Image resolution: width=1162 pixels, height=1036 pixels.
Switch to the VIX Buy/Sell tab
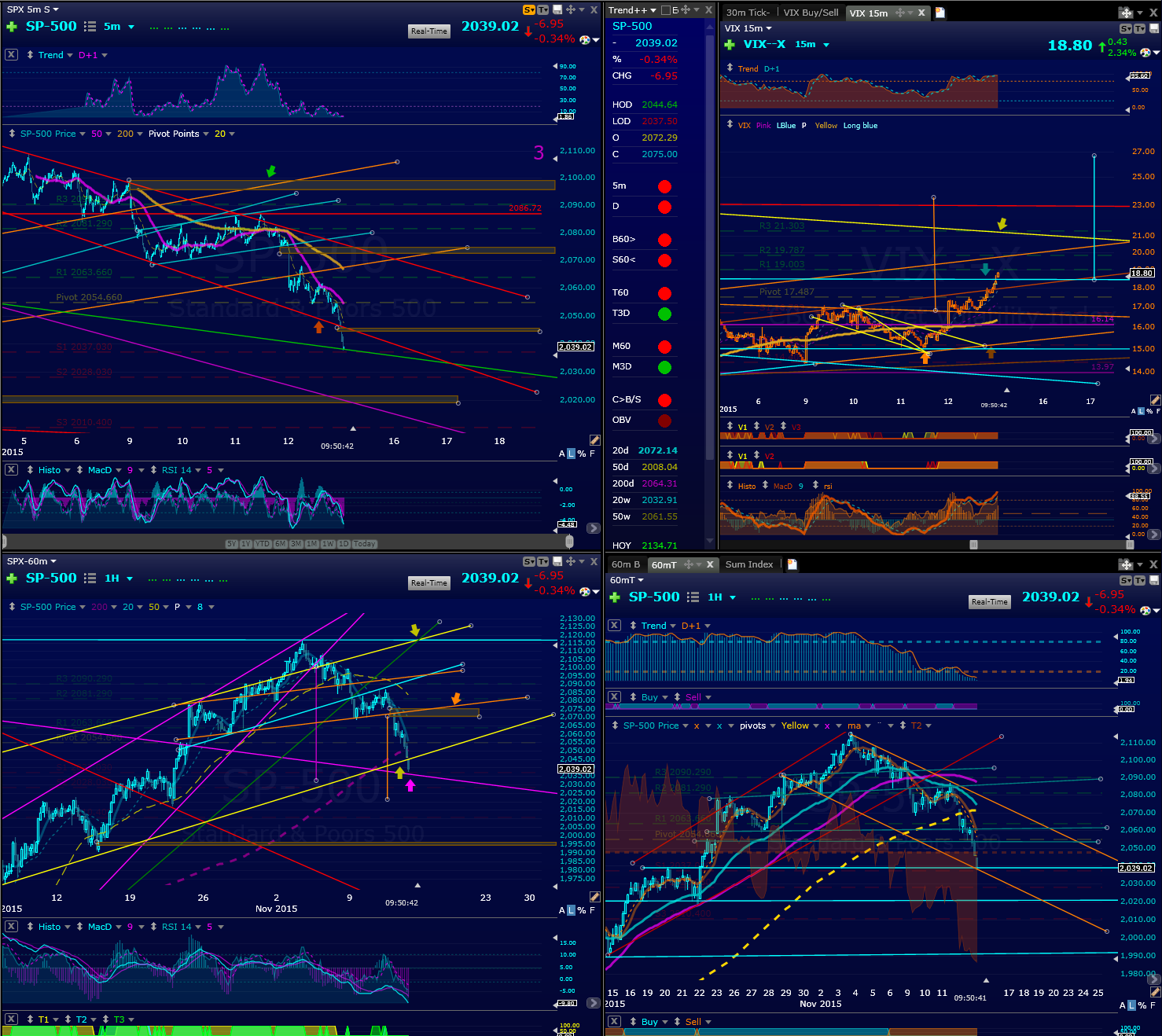[811, 13]
